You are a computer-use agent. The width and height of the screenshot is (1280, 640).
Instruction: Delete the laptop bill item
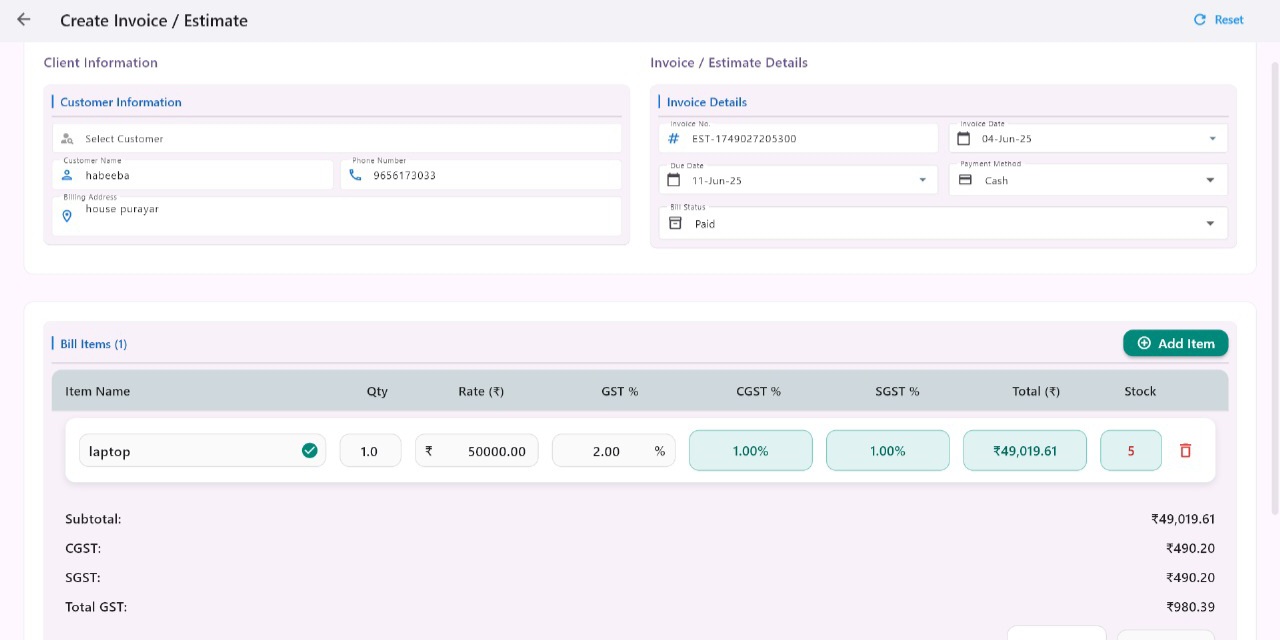click(x=1185, y=451)
